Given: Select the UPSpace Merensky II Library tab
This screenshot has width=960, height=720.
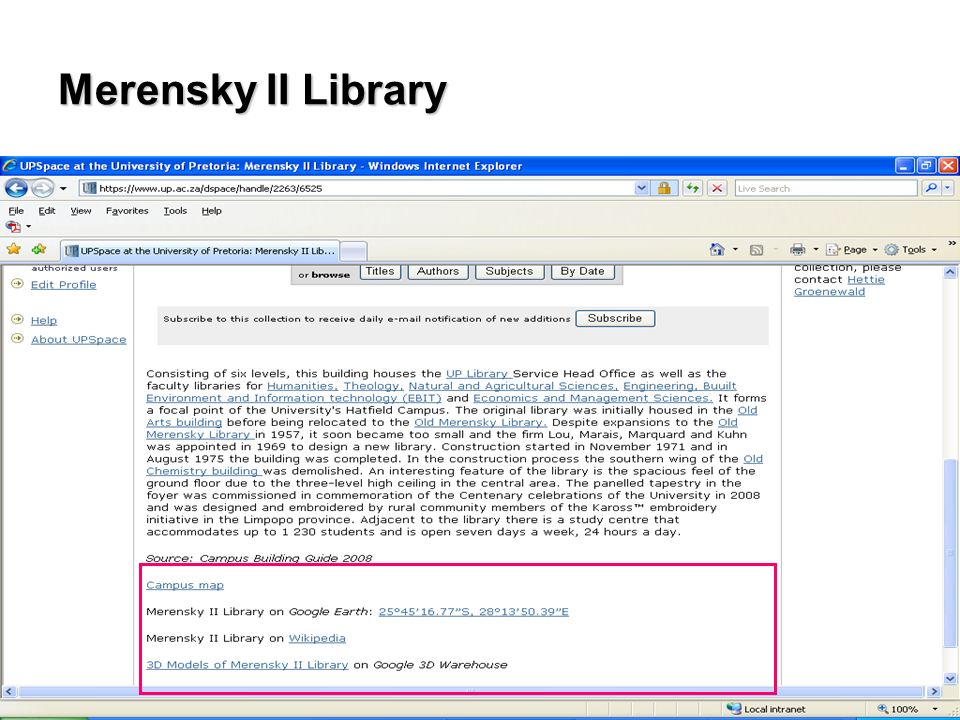Looking at the screenshot, I should coord(200,250).
